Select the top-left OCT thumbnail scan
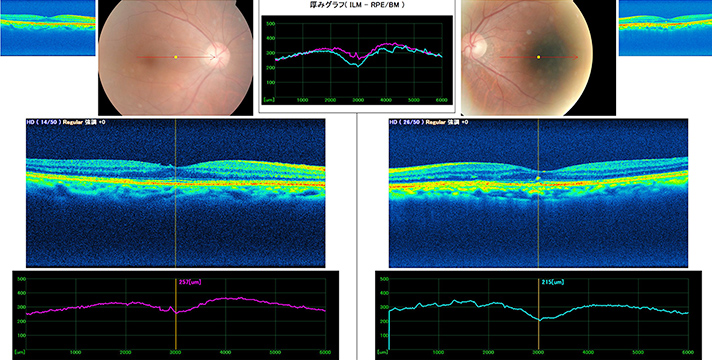 pos(48,28)
